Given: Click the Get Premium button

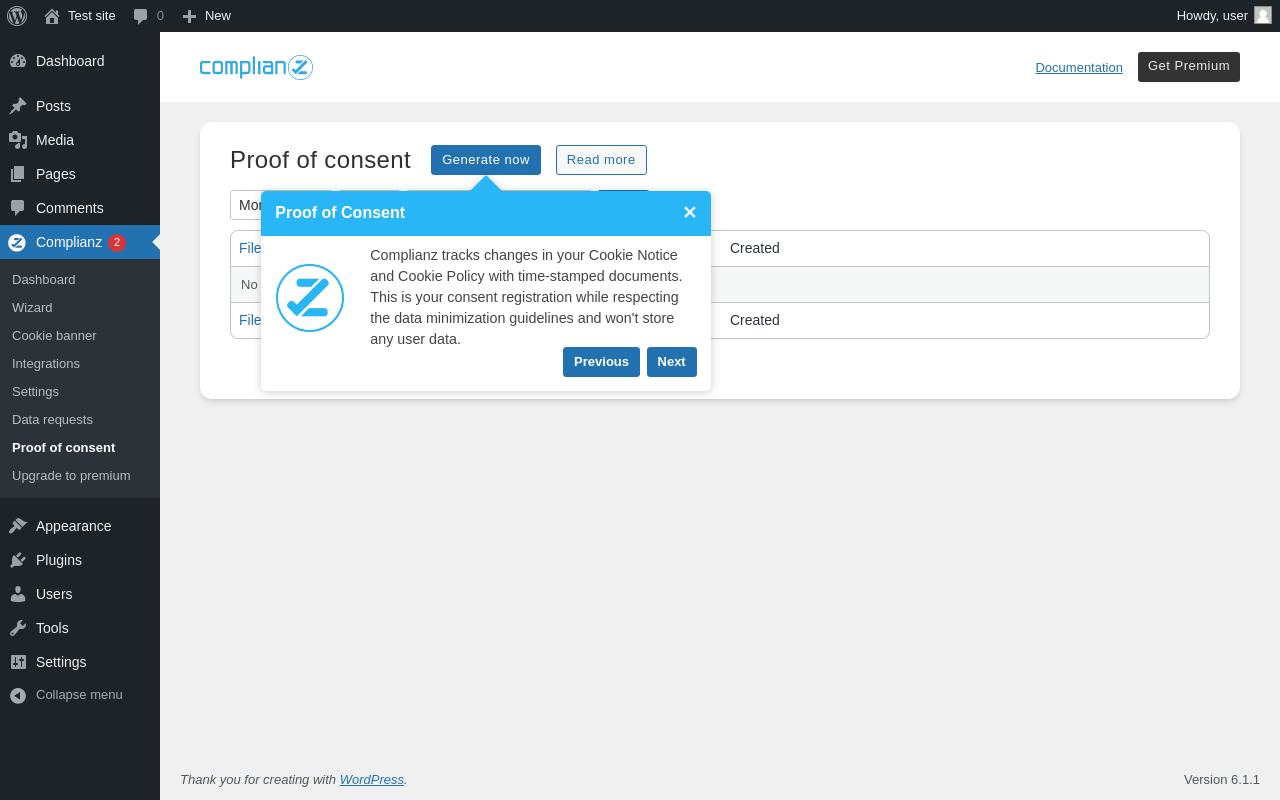Looking at the screenshot, I should point(1189,67).
